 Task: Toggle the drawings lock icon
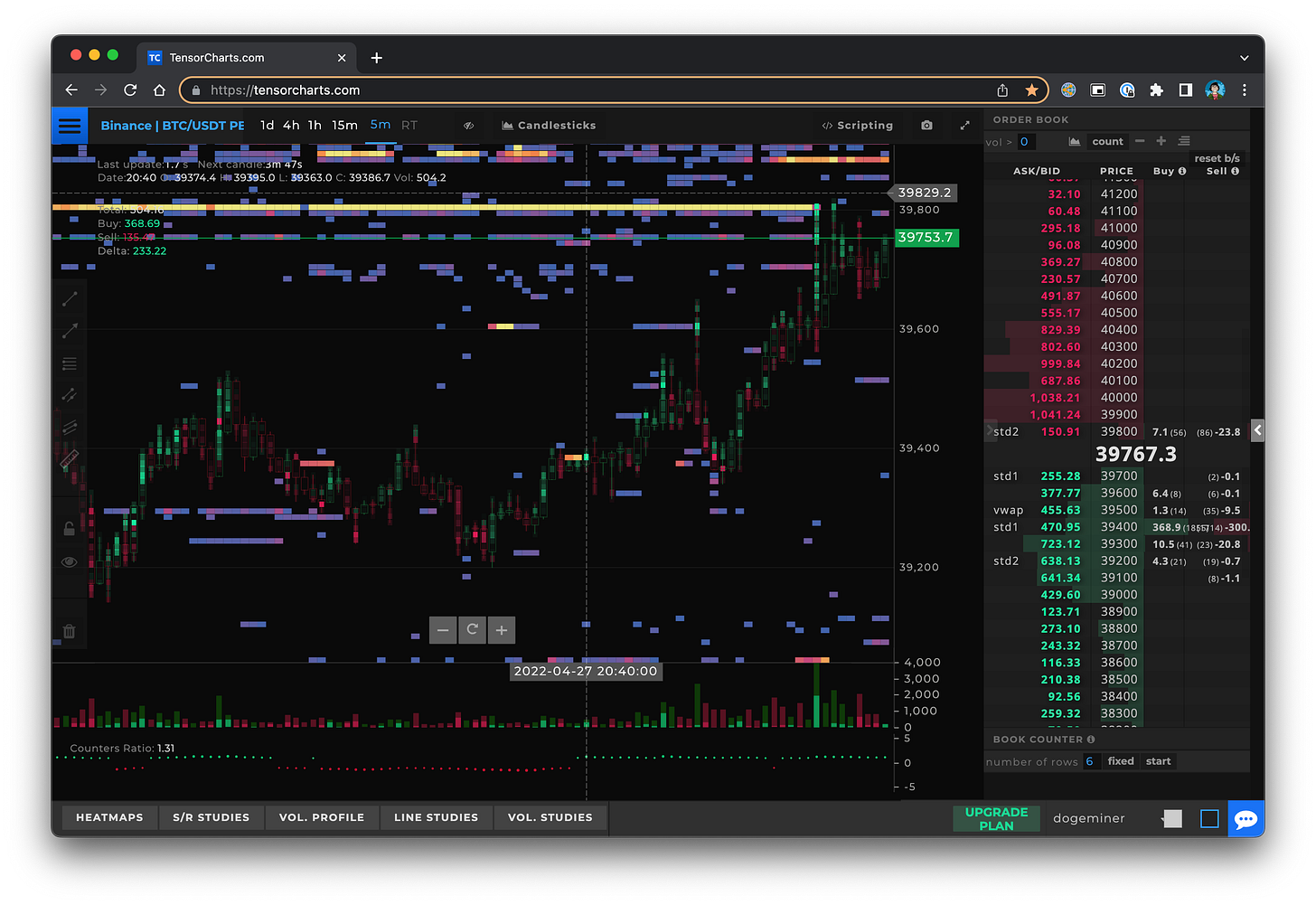click(70, 529)
